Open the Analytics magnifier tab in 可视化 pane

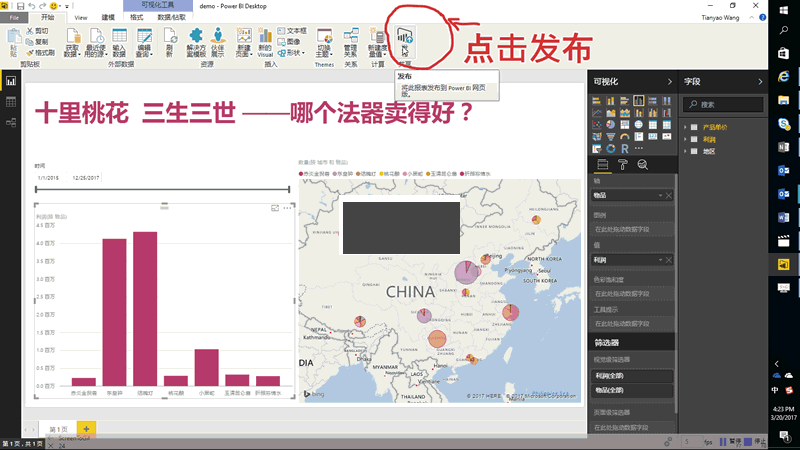[x=642, y=165]
